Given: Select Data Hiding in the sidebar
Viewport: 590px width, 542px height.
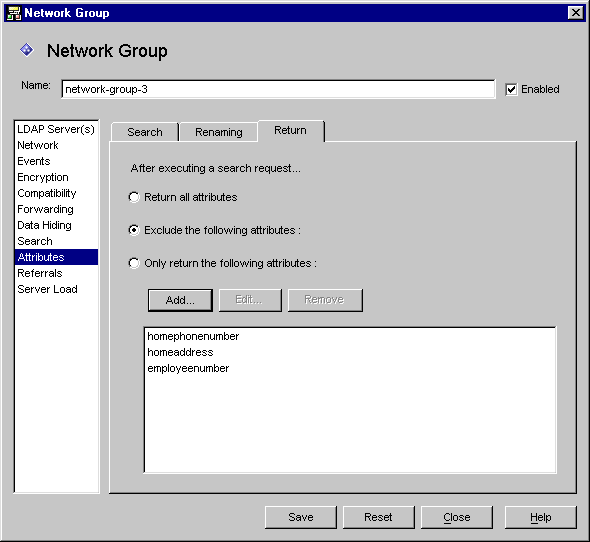Looking at the screenshot, I should click(56, 225).
